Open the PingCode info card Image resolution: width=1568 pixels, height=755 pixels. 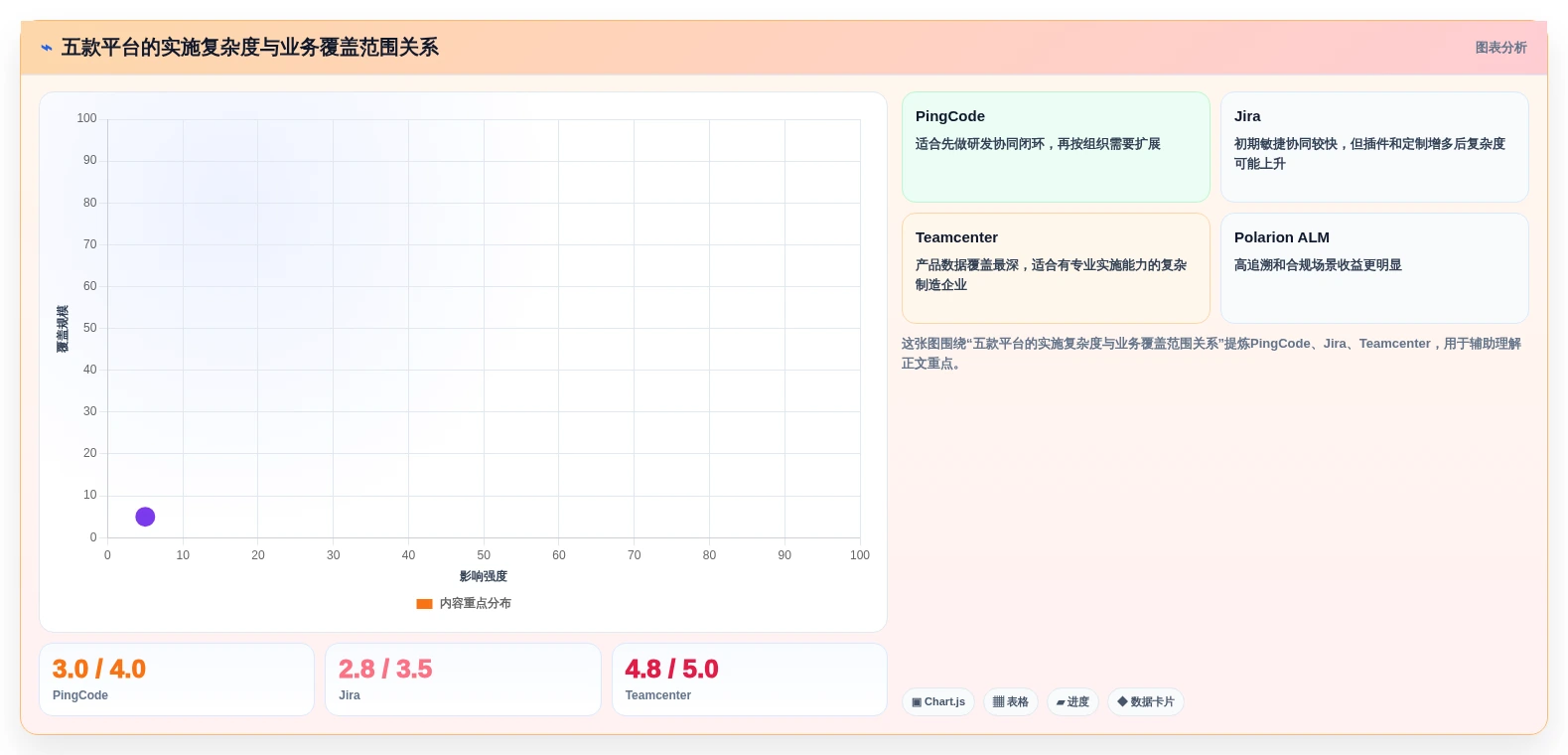click(1056, 147)
